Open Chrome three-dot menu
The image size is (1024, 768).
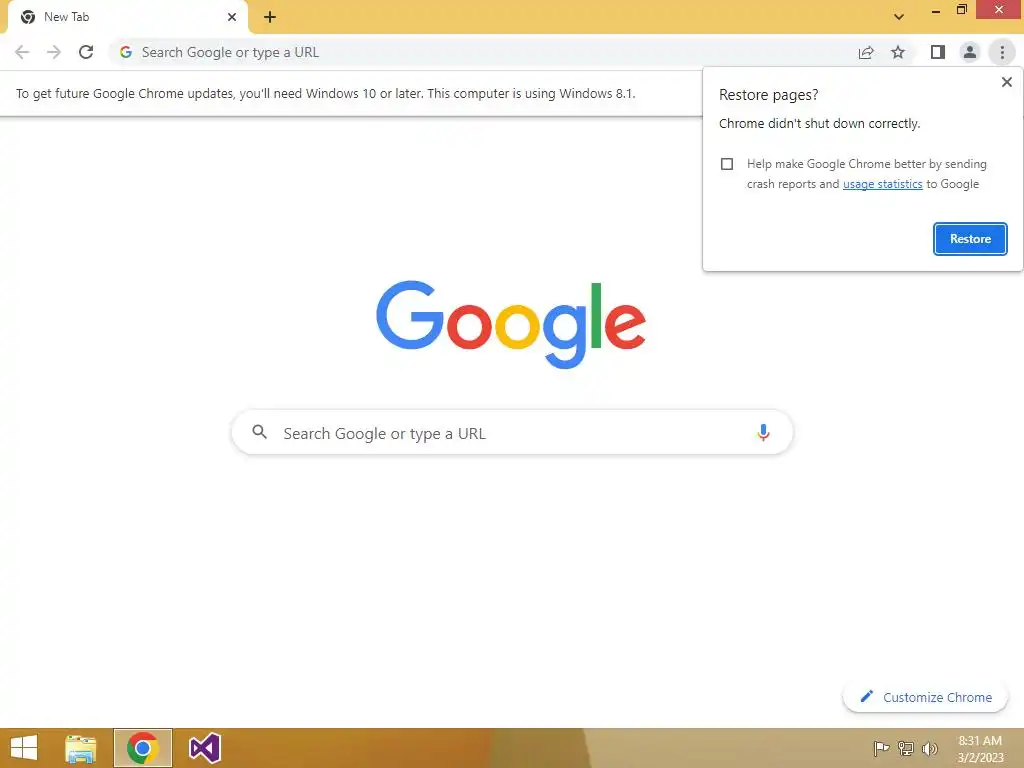(x=1002, y=52)
